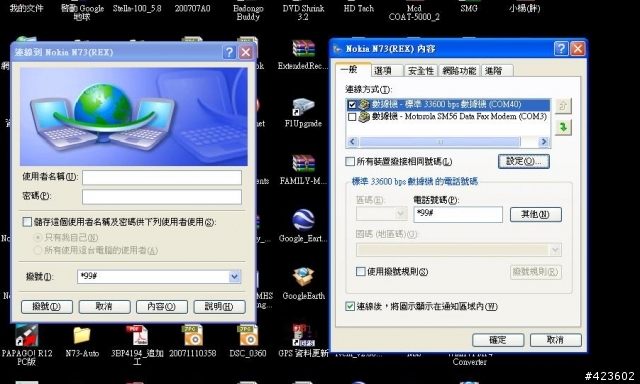Expand the 撥號 *99# number dropdown
Screen dimensions: 640x384
click(234, 277)
